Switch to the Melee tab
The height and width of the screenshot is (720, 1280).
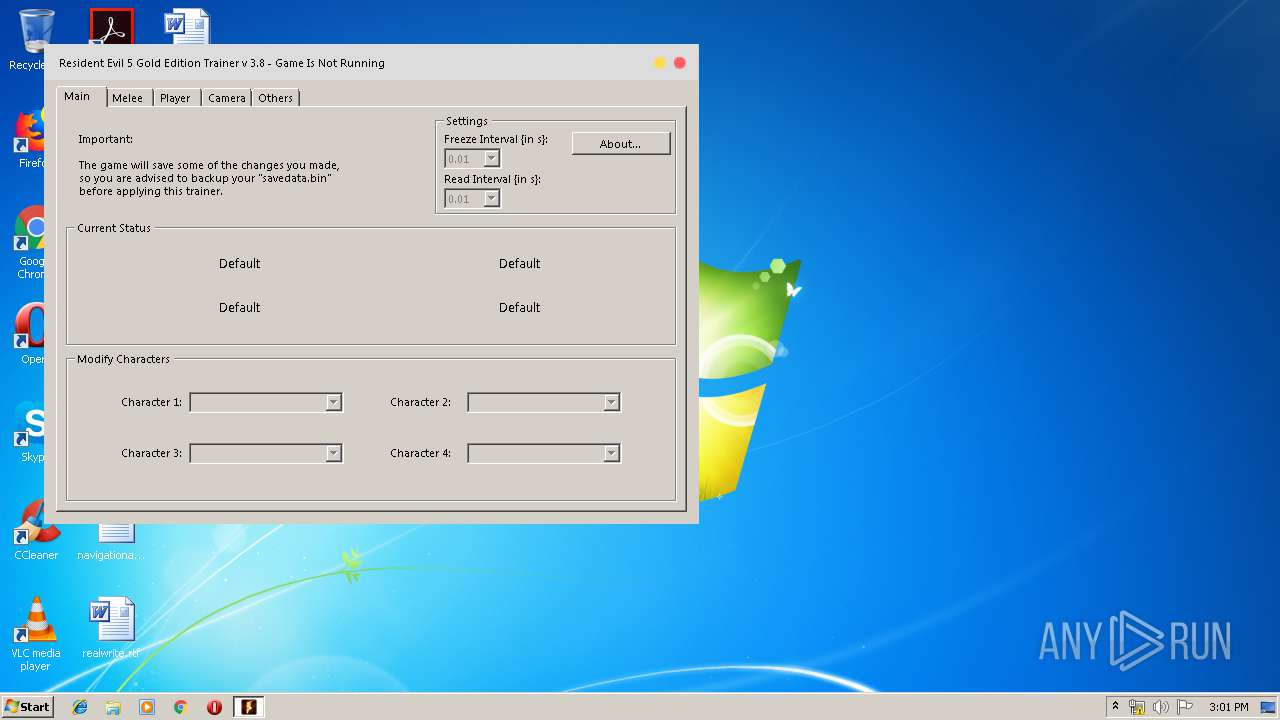point(127,98)
